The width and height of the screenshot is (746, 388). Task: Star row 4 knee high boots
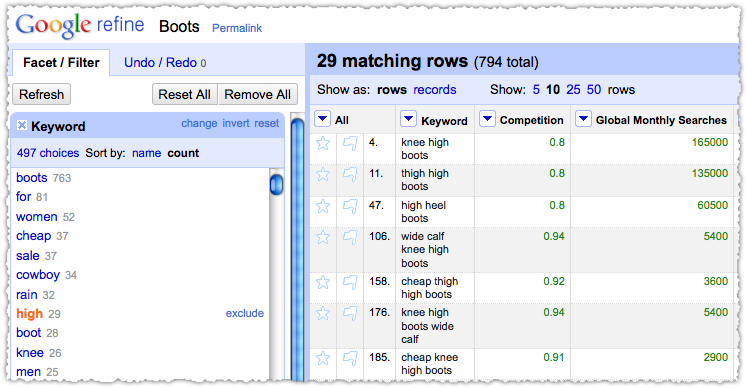(323, 143)
